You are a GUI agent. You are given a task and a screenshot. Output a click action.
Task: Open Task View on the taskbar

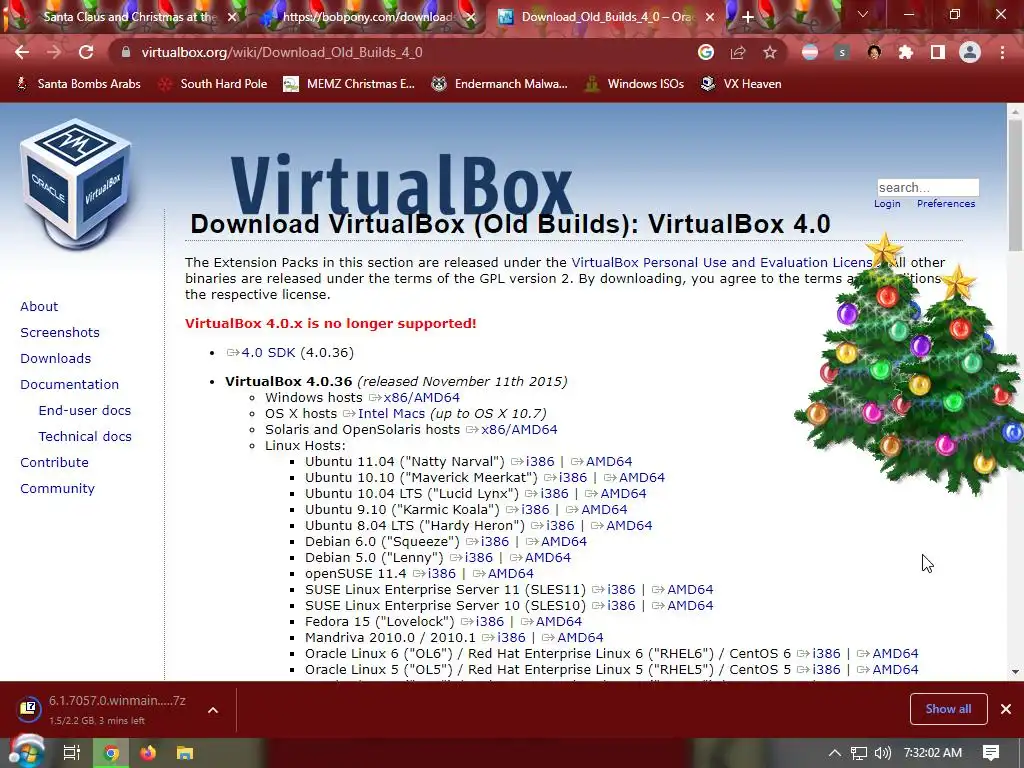coord(71,753)
